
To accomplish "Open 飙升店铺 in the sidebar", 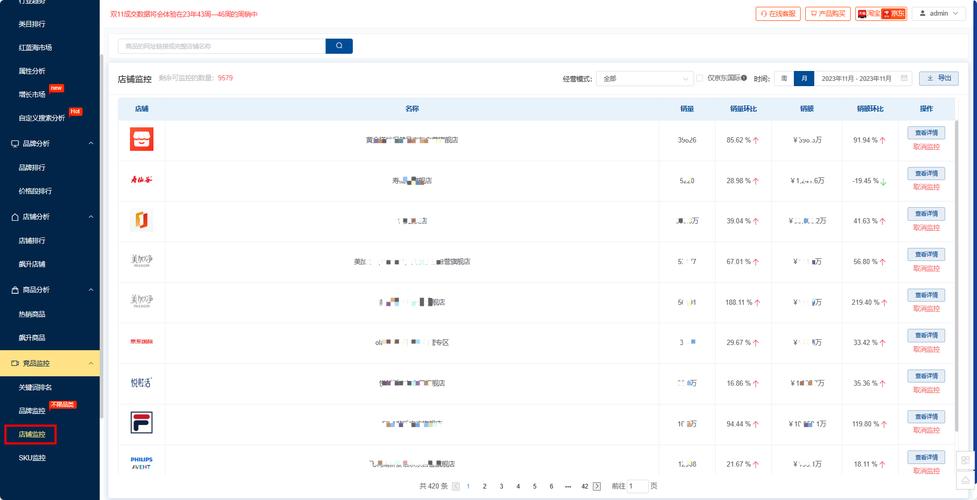I will point(32,264).
